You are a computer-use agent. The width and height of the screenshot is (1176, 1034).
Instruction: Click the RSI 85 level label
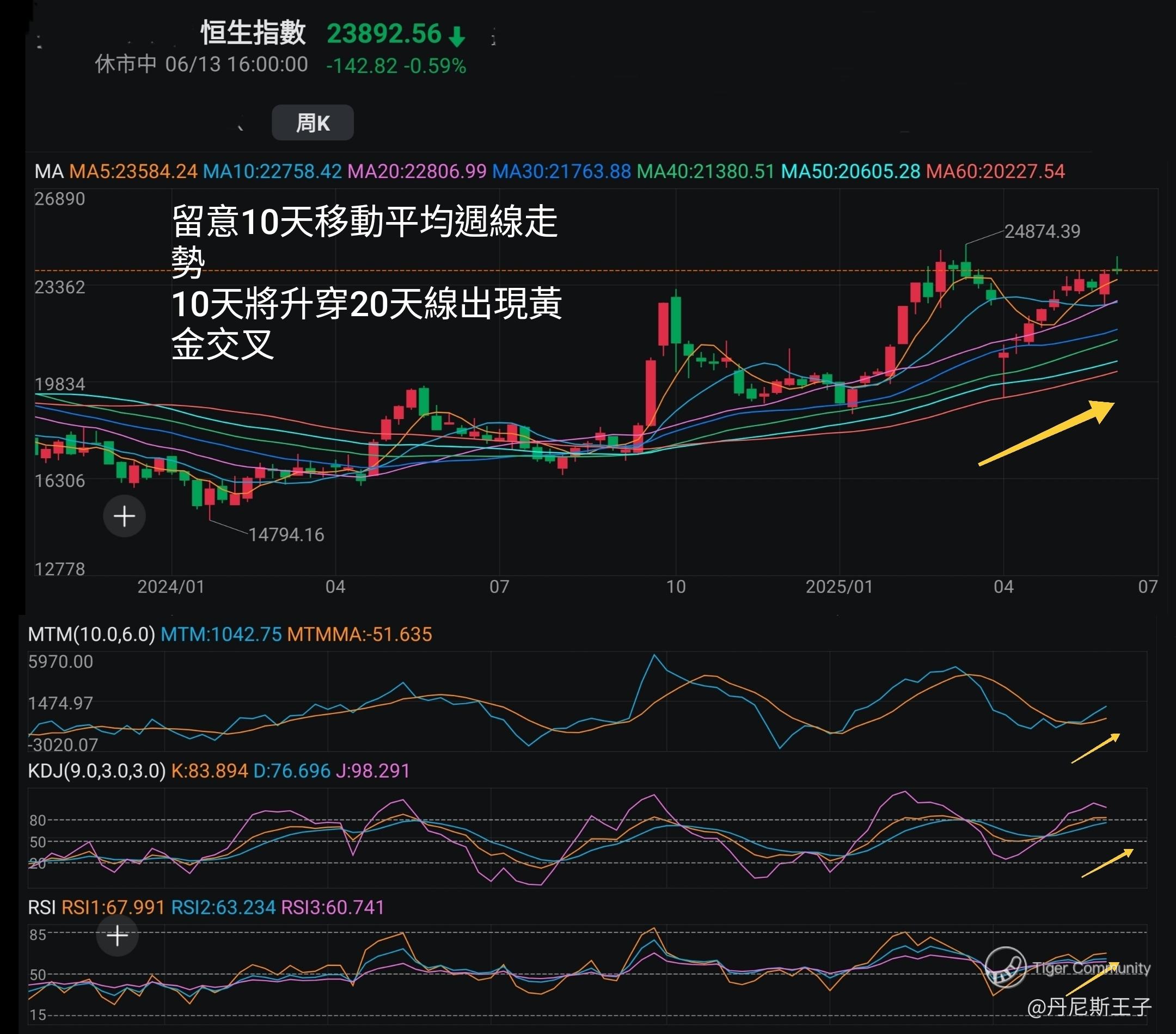pos(38,935)
